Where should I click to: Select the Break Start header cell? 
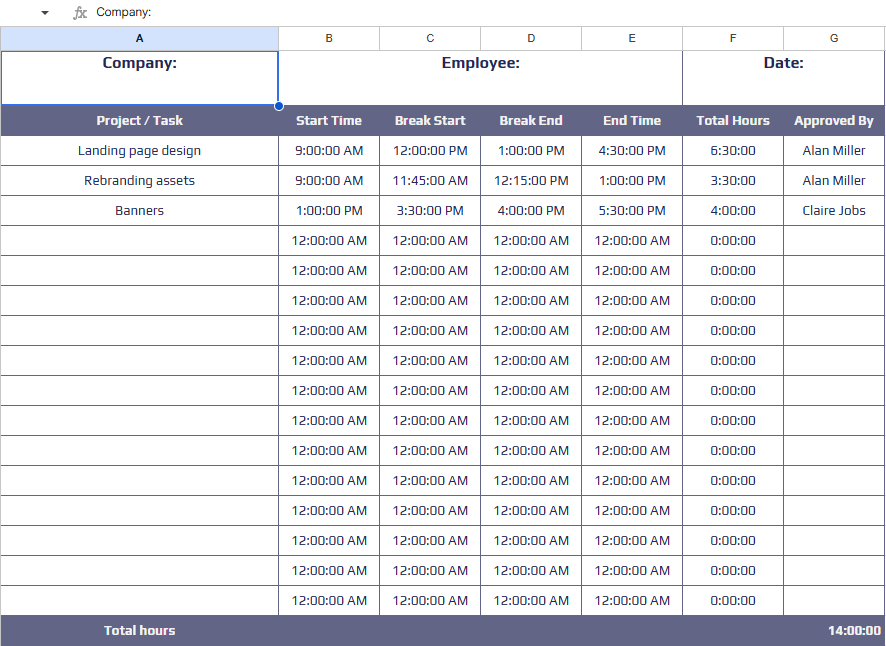pos(430,121)
